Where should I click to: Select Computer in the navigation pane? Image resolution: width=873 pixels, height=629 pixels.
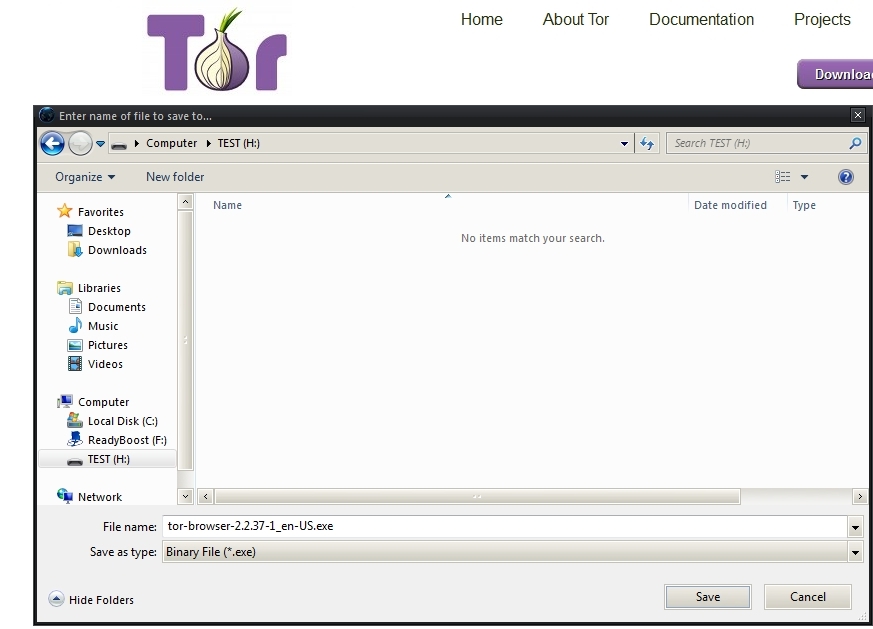coord(104,402)
